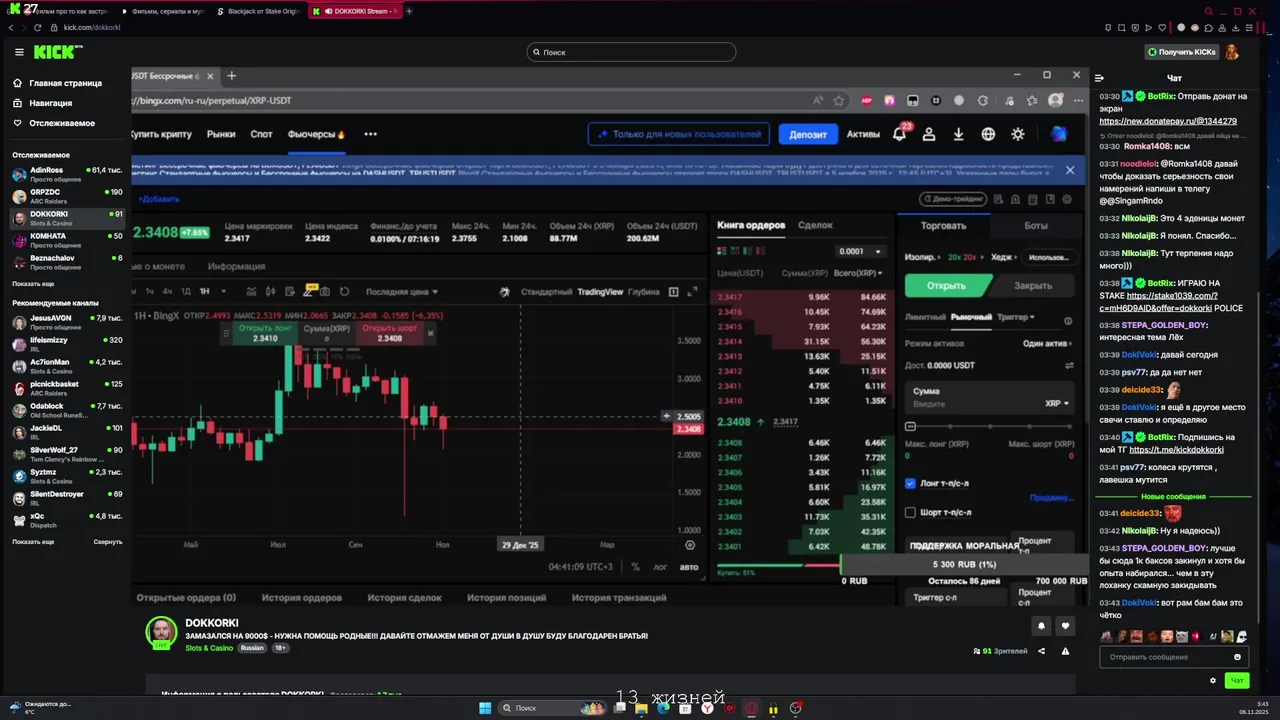This screenshot has height=720, width=1280.
Task: Open Спот in the BingX menu
Action: point(261,134)
